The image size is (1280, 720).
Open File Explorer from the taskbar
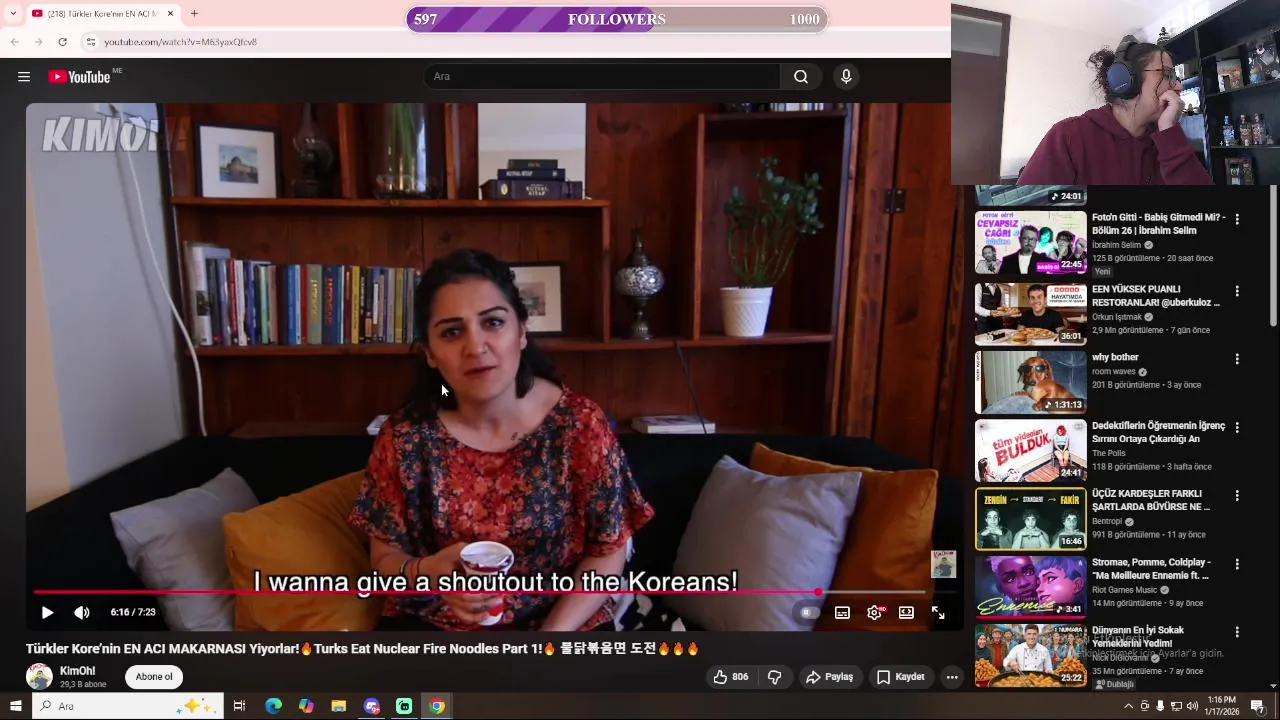(339, 706)
